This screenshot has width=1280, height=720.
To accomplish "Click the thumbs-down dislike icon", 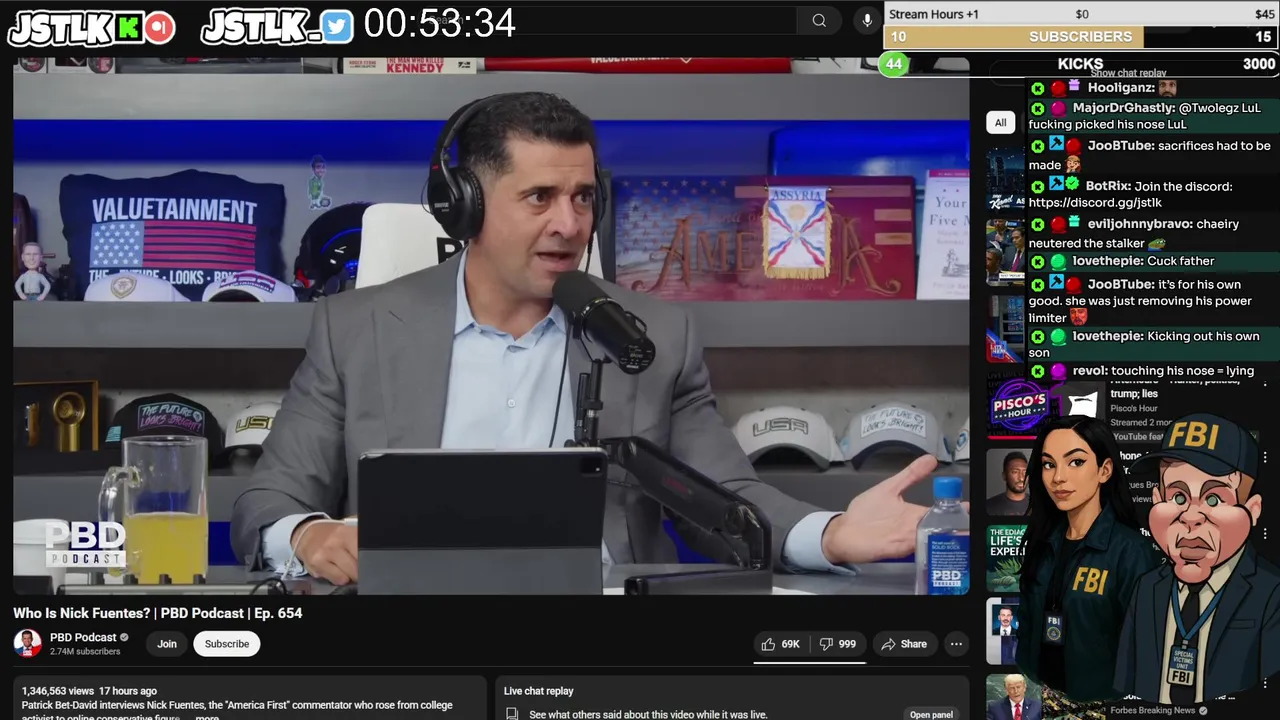I will pyautogui.click(x=826, y=644).
